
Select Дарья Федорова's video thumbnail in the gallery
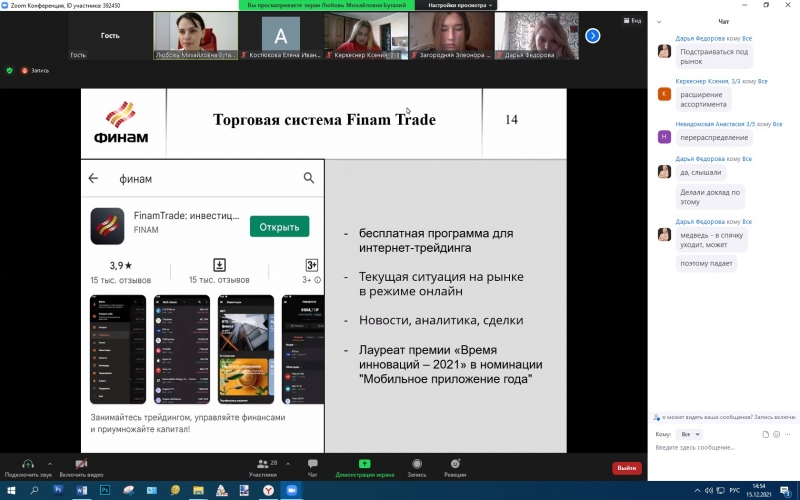pos(537,36)
